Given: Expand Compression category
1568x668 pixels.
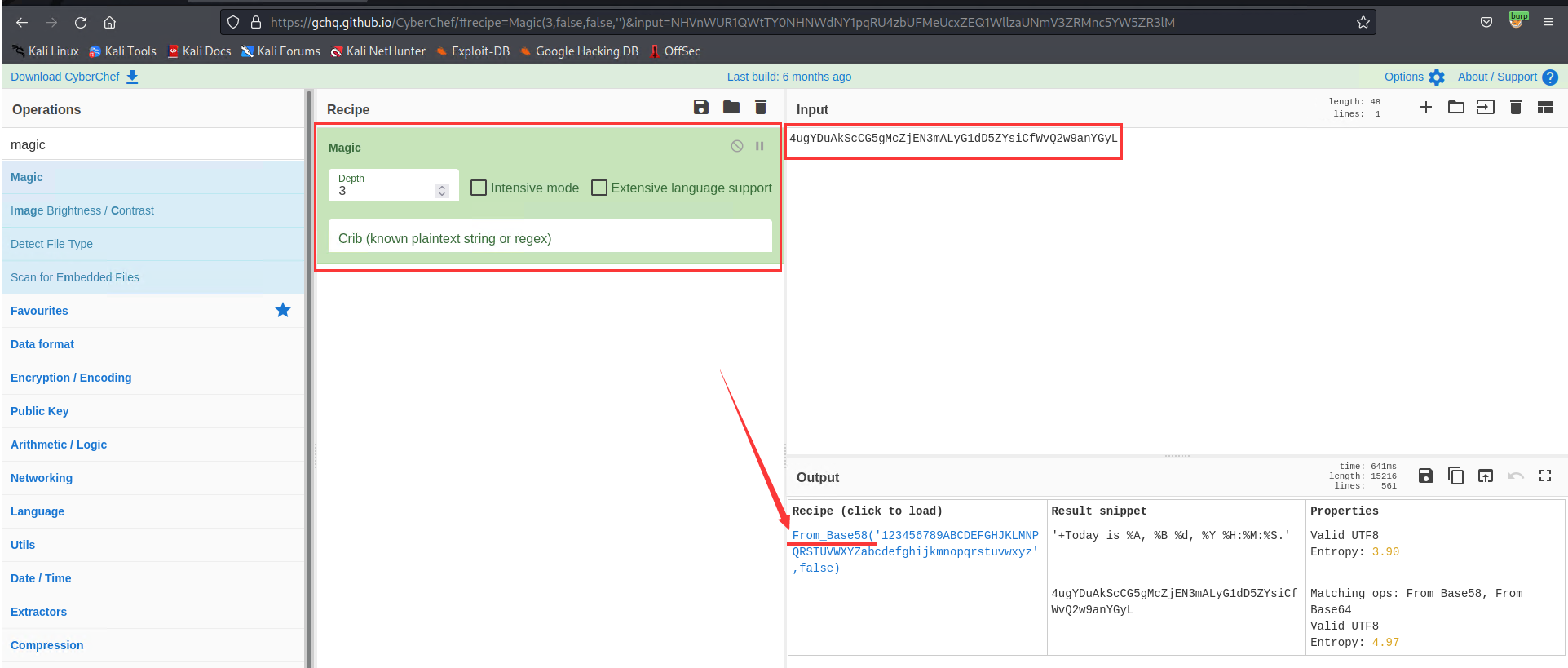Looking at the screenshot, I should (x=153, y=645).
